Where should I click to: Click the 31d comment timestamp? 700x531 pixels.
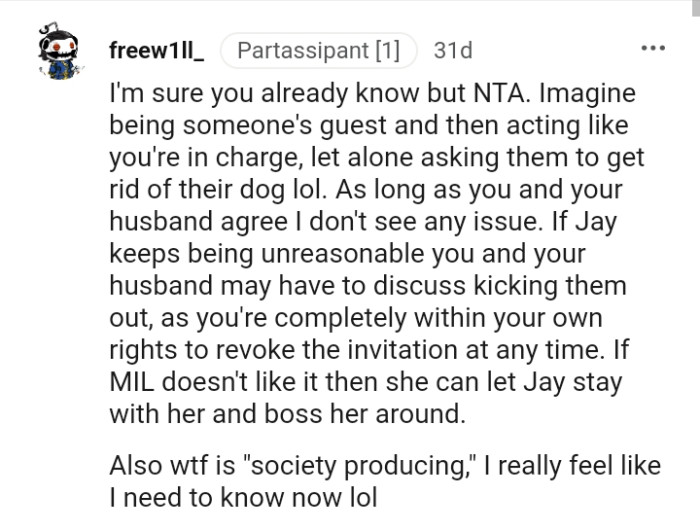453,50
